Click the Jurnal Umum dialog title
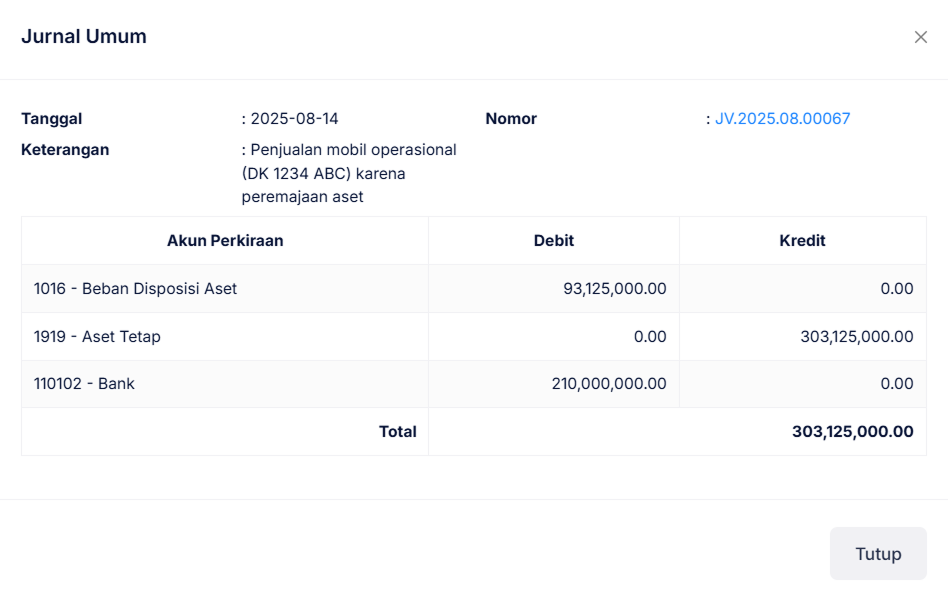This screenshot has height=602, width=948. coord(84,37)
